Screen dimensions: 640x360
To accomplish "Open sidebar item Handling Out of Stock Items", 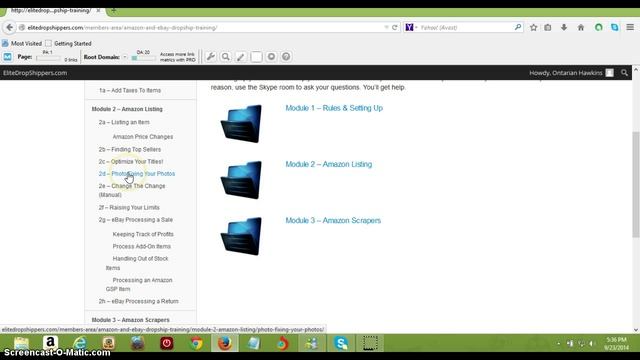I will point(137,263).
